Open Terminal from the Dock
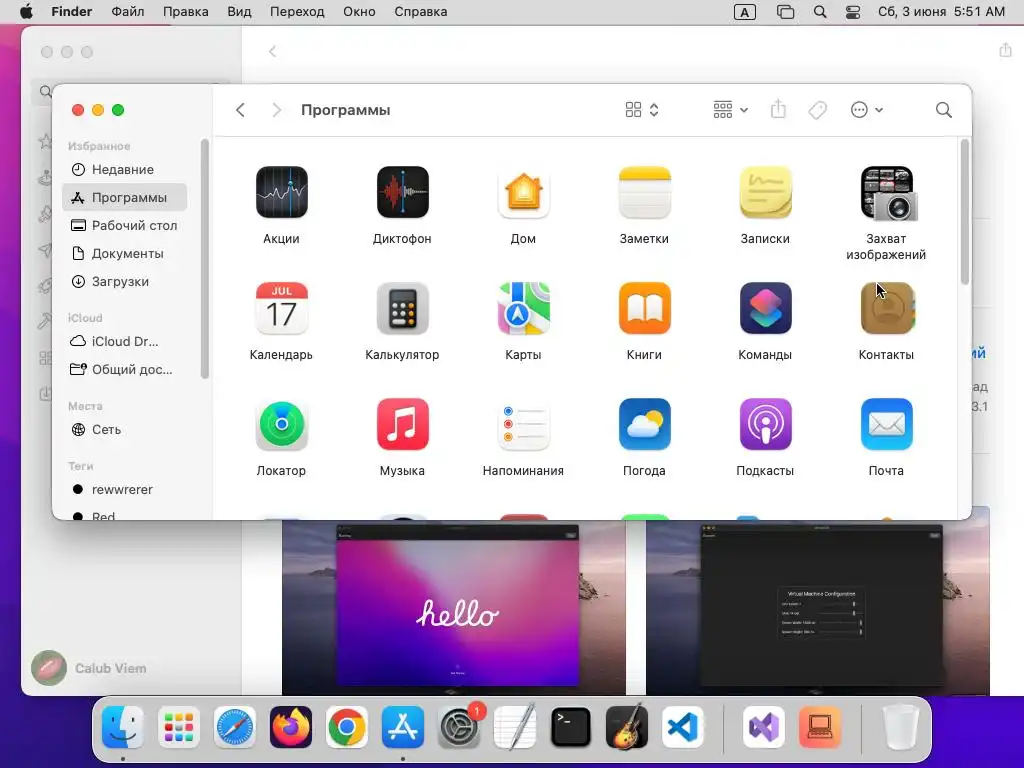The image size is (1024, 768). point(571,726)
